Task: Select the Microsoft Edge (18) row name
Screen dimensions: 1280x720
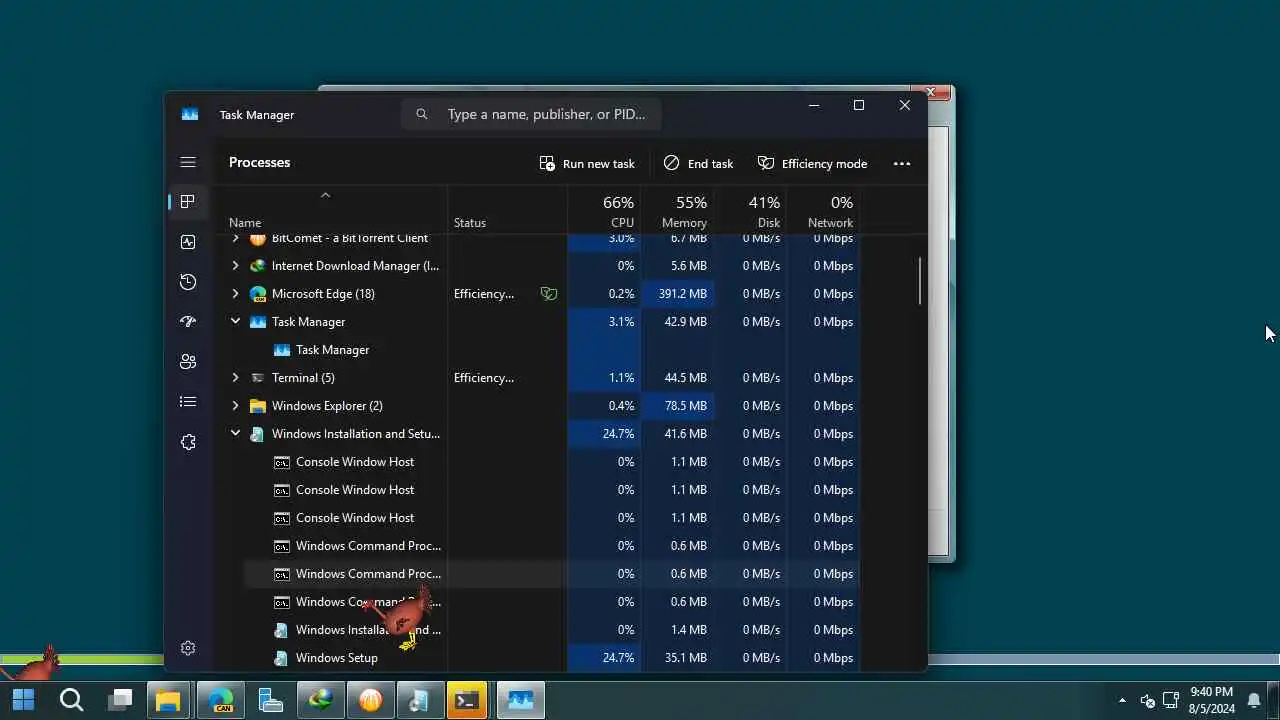Action: 323,294
